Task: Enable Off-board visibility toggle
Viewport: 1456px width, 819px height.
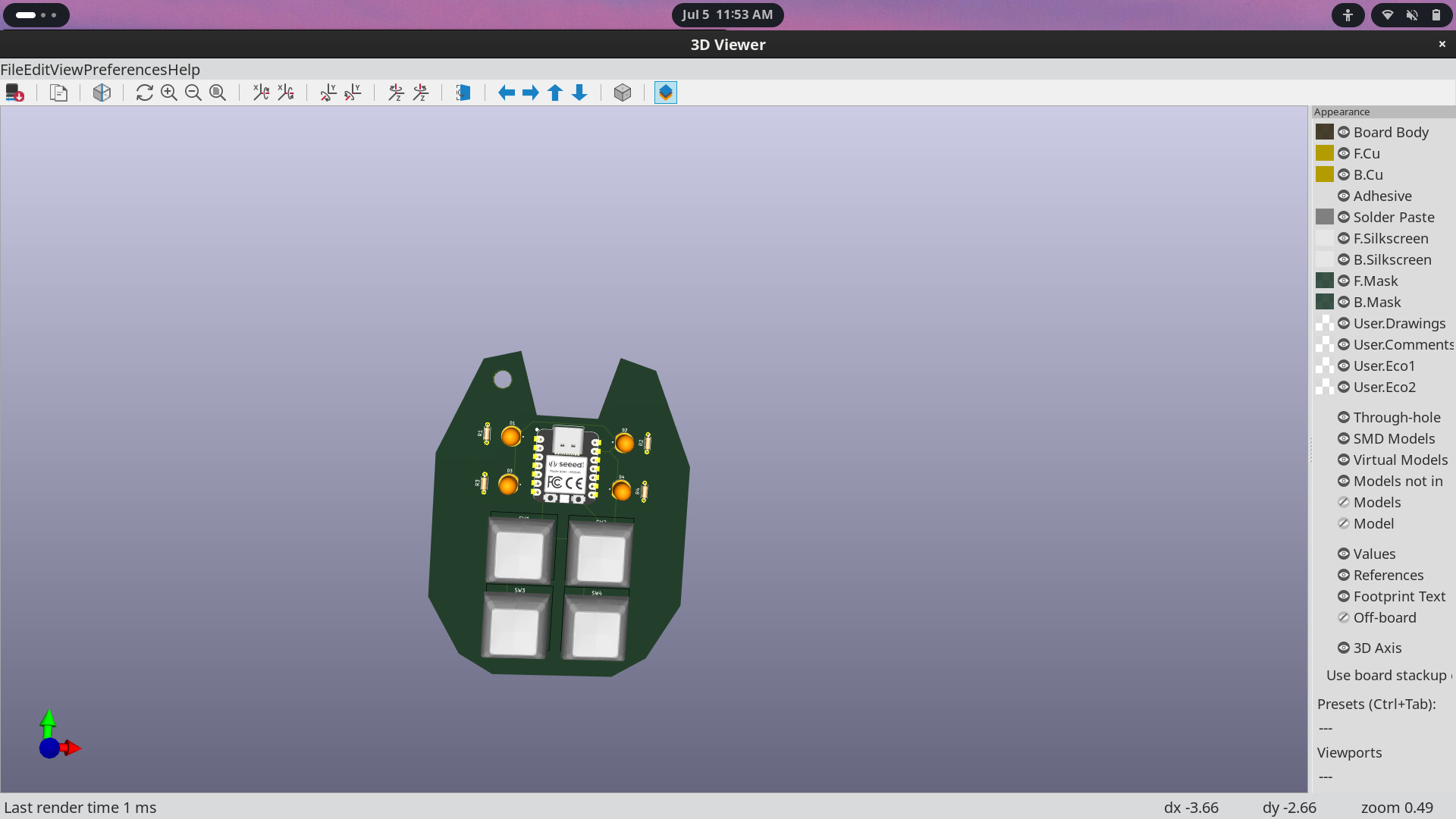Action: tap(1344, 617)
